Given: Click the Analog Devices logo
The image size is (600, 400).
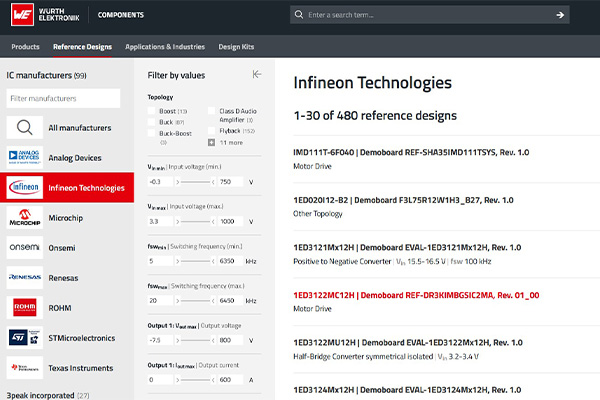Looking at the screenshot, I should click(24, 157).
